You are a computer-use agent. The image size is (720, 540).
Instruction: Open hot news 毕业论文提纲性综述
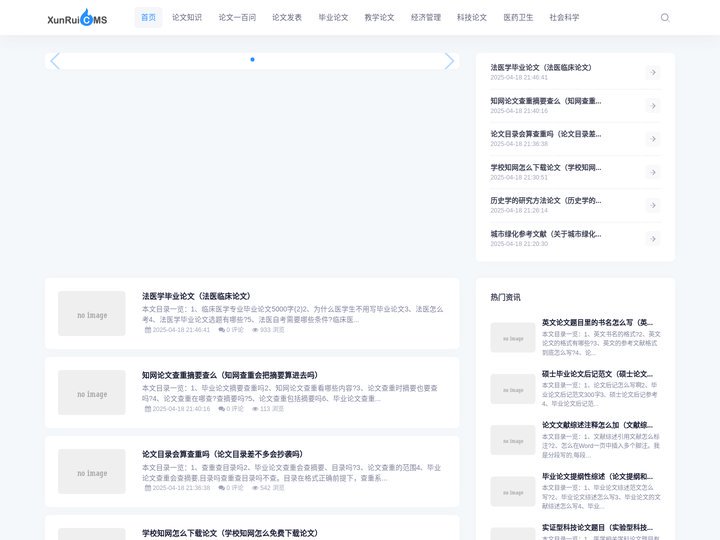[x=597, y=476]
